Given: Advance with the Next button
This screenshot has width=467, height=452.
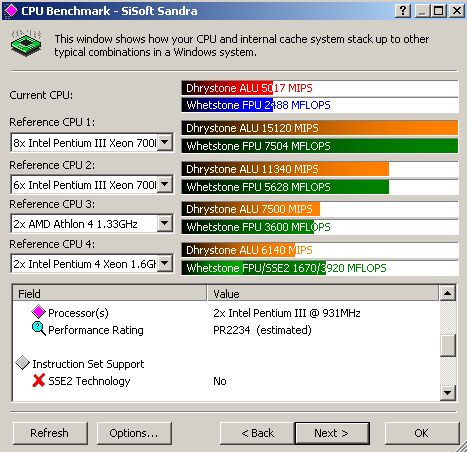Looking at the screenshot, I should (332, 433).
